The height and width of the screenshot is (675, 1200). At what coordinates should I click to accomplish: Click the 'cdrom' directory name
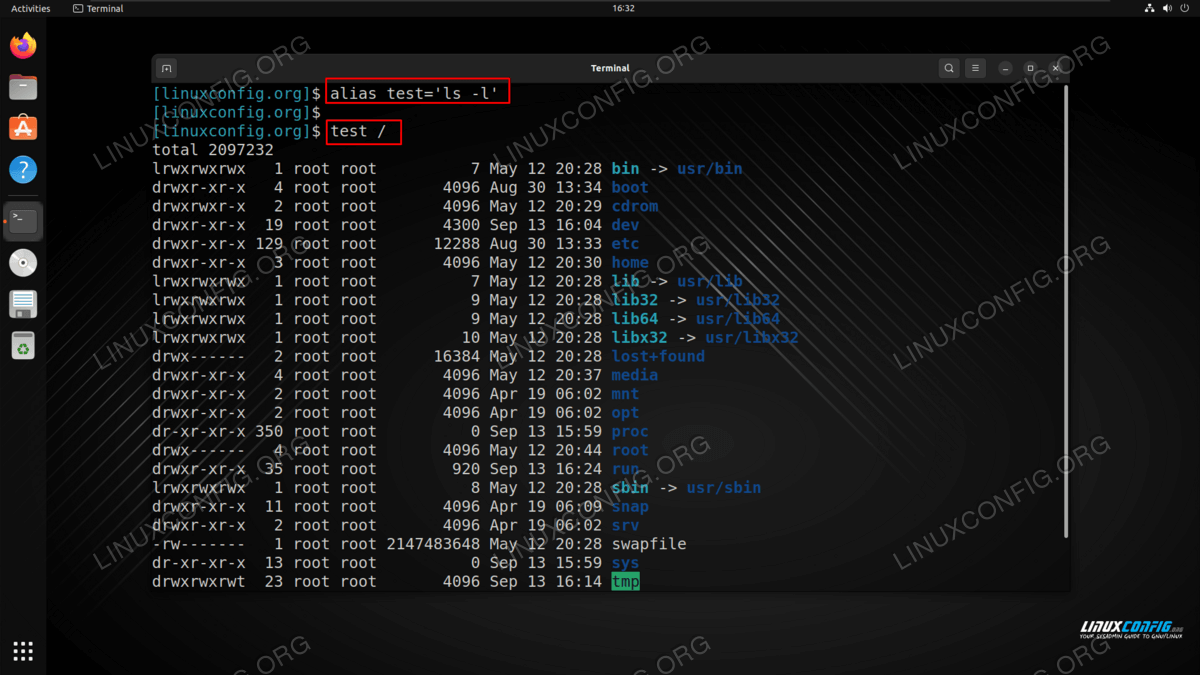click(635, 206)
